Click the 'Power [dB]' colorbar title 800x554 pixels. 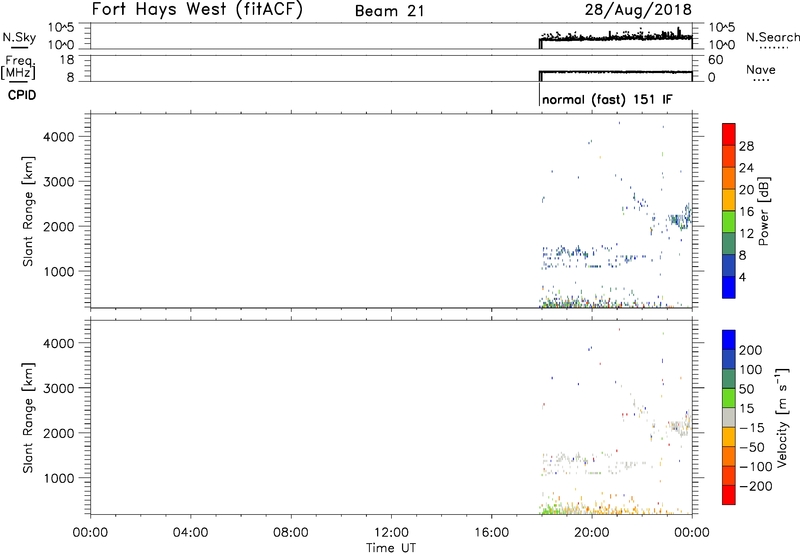pyautogui.click(x=763, y=211)
